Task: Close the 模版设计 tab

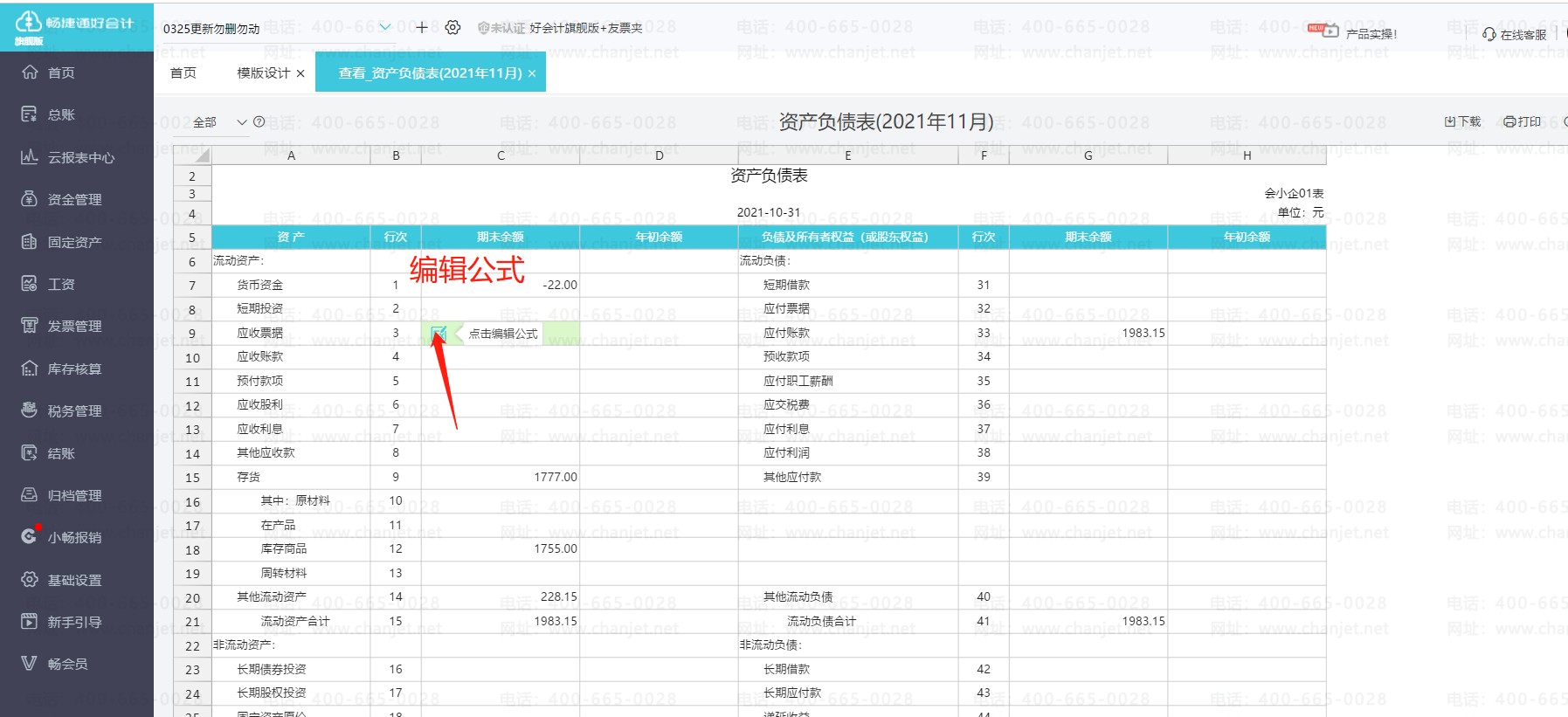Action: (300, 73)
